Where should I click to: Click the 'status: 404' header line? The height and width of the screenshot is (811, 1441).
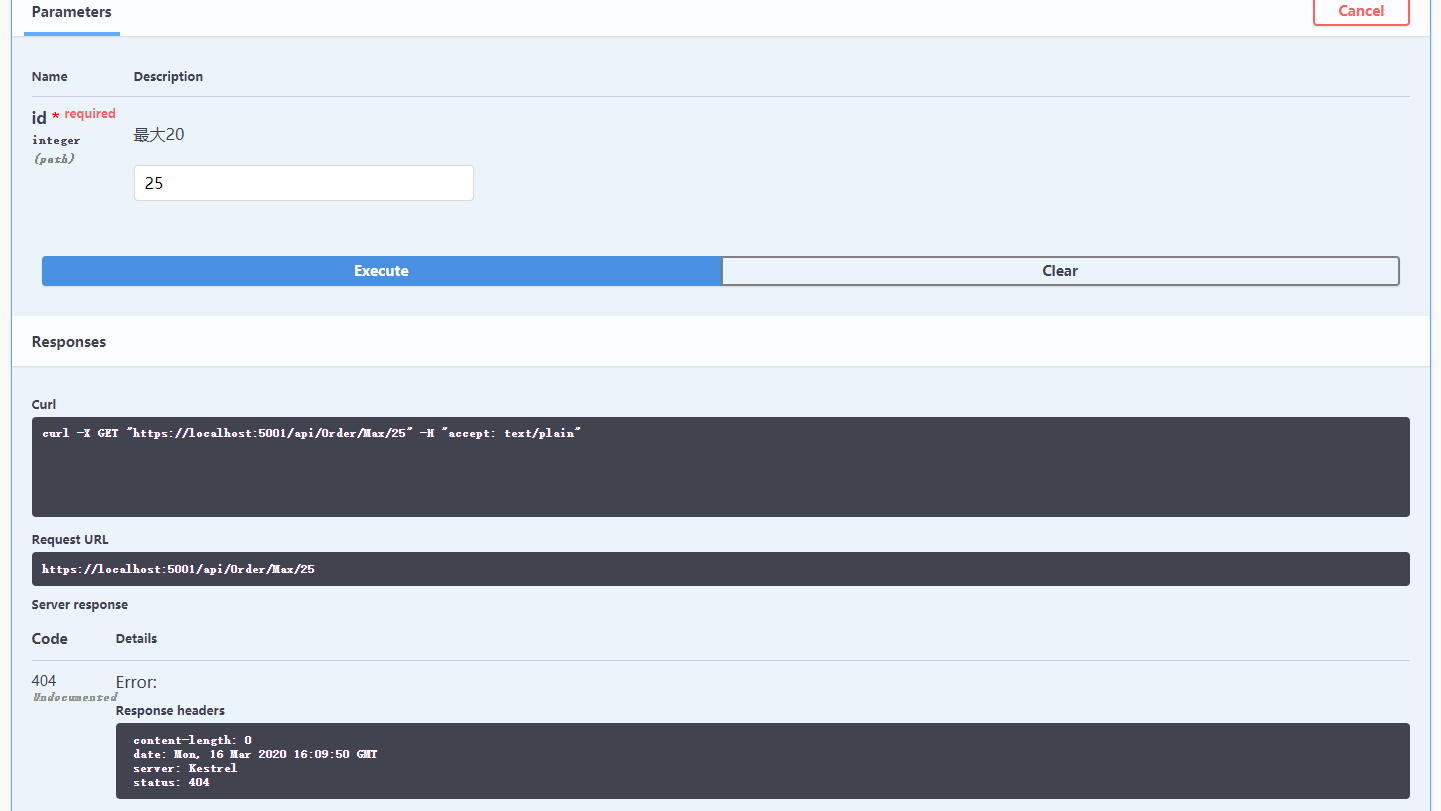[x=171, y=782]
